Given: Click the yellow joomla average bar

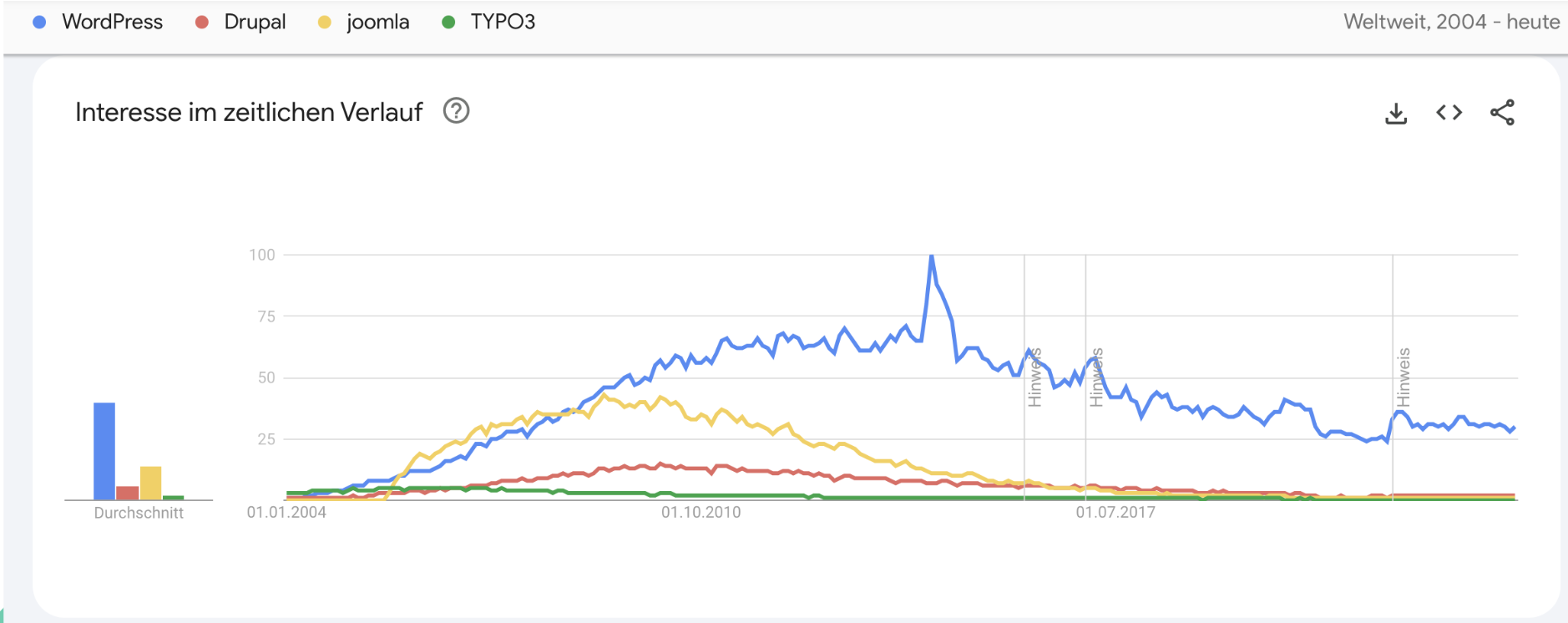Looking at the screenshot, I should [x=150, y=483].
